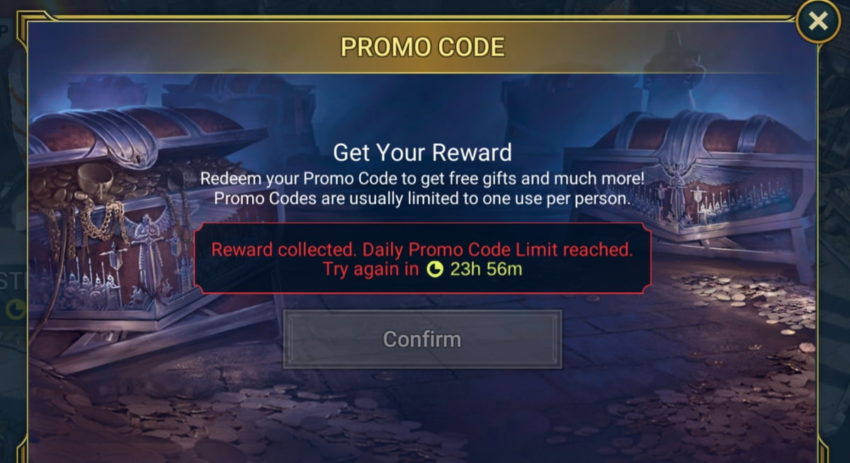The height and width of the screenshot is (463, 850).
Task: Click the 23h 56m cooldown timer
Action: coord(486,269)
